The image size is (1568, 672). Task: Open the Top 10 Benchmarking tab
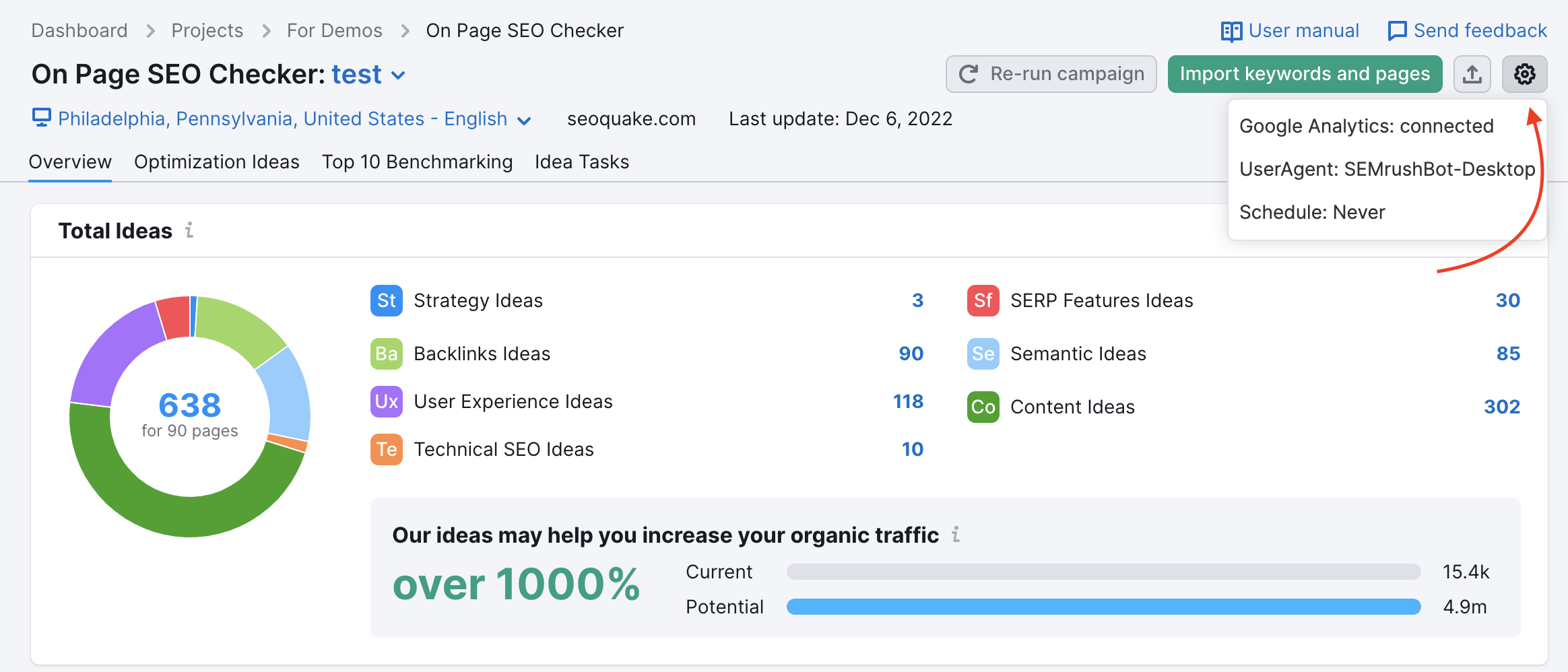pyautogui.click(x=417, y=162)
